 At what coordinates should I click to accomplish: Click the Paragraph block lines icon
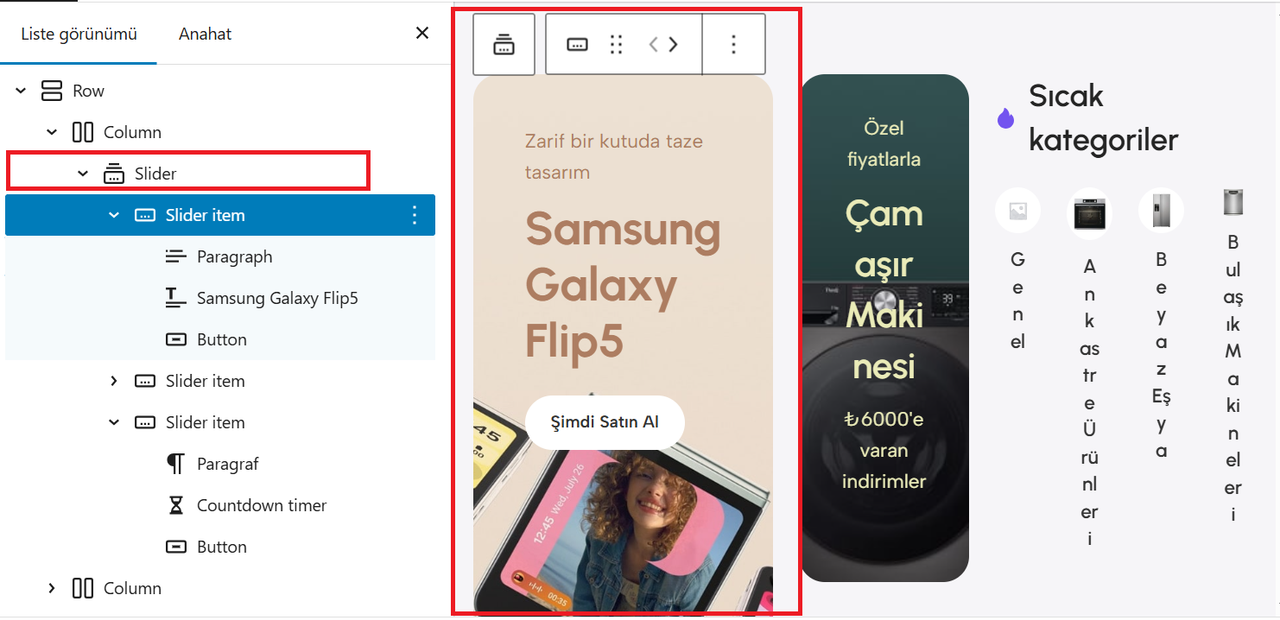[176, 257]
